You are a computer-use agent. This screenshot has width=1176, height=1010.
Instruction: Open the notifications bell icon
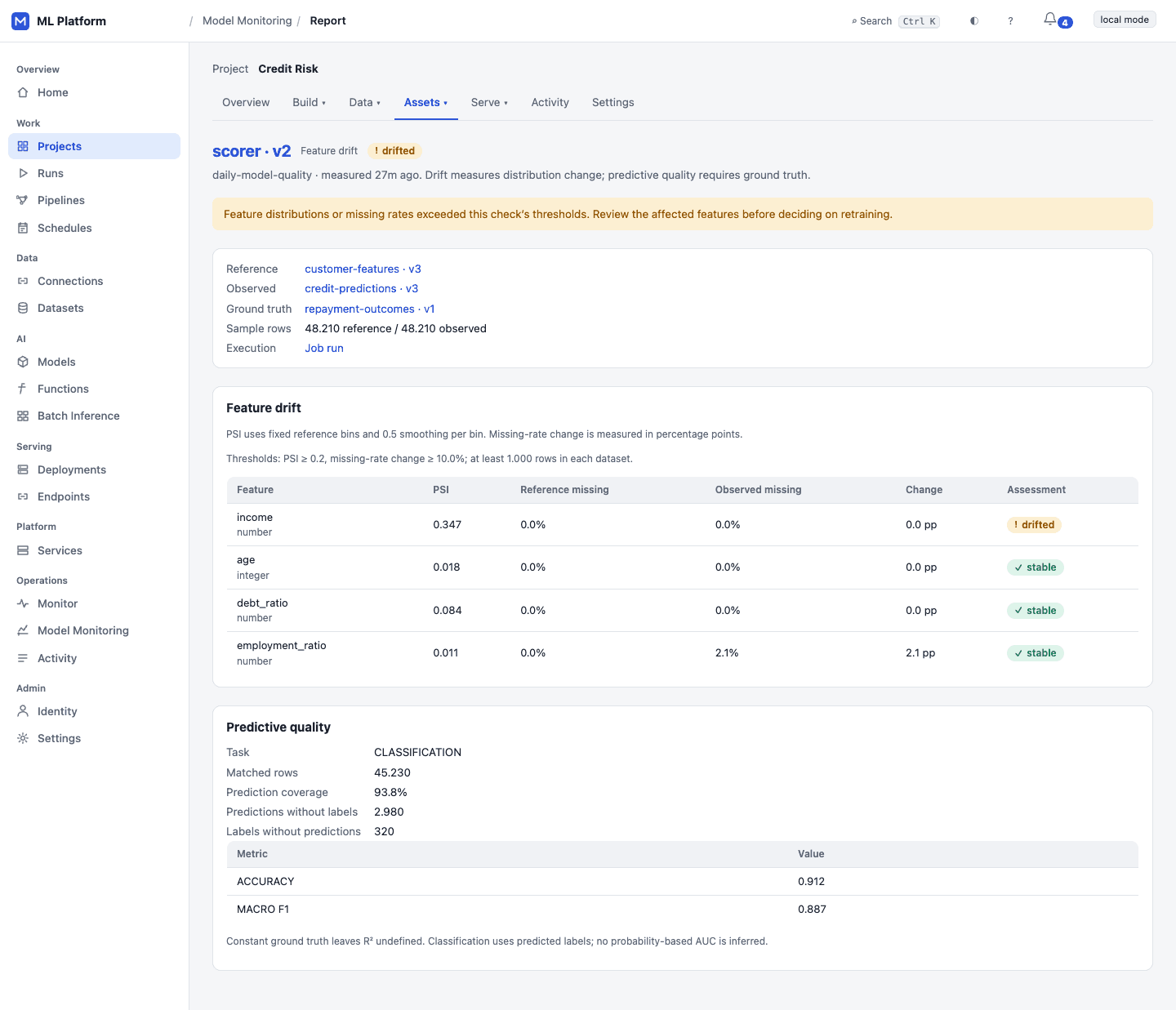pos(1050,20)
